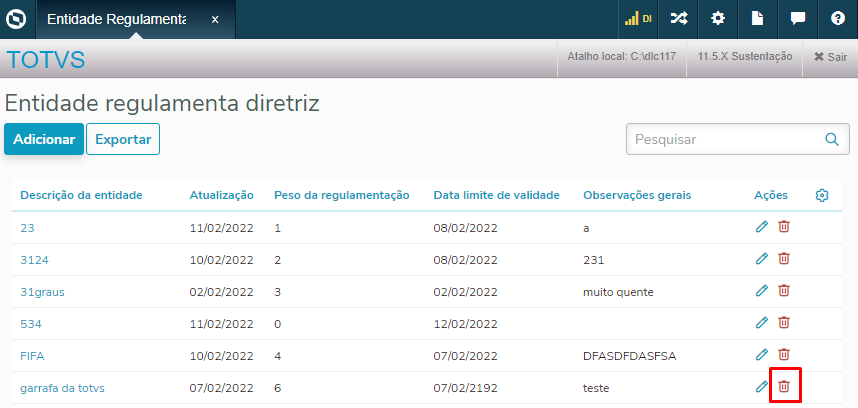858x408 pixels.
Task: Select the 'teste' observation cell
Action: click(596, 388)
